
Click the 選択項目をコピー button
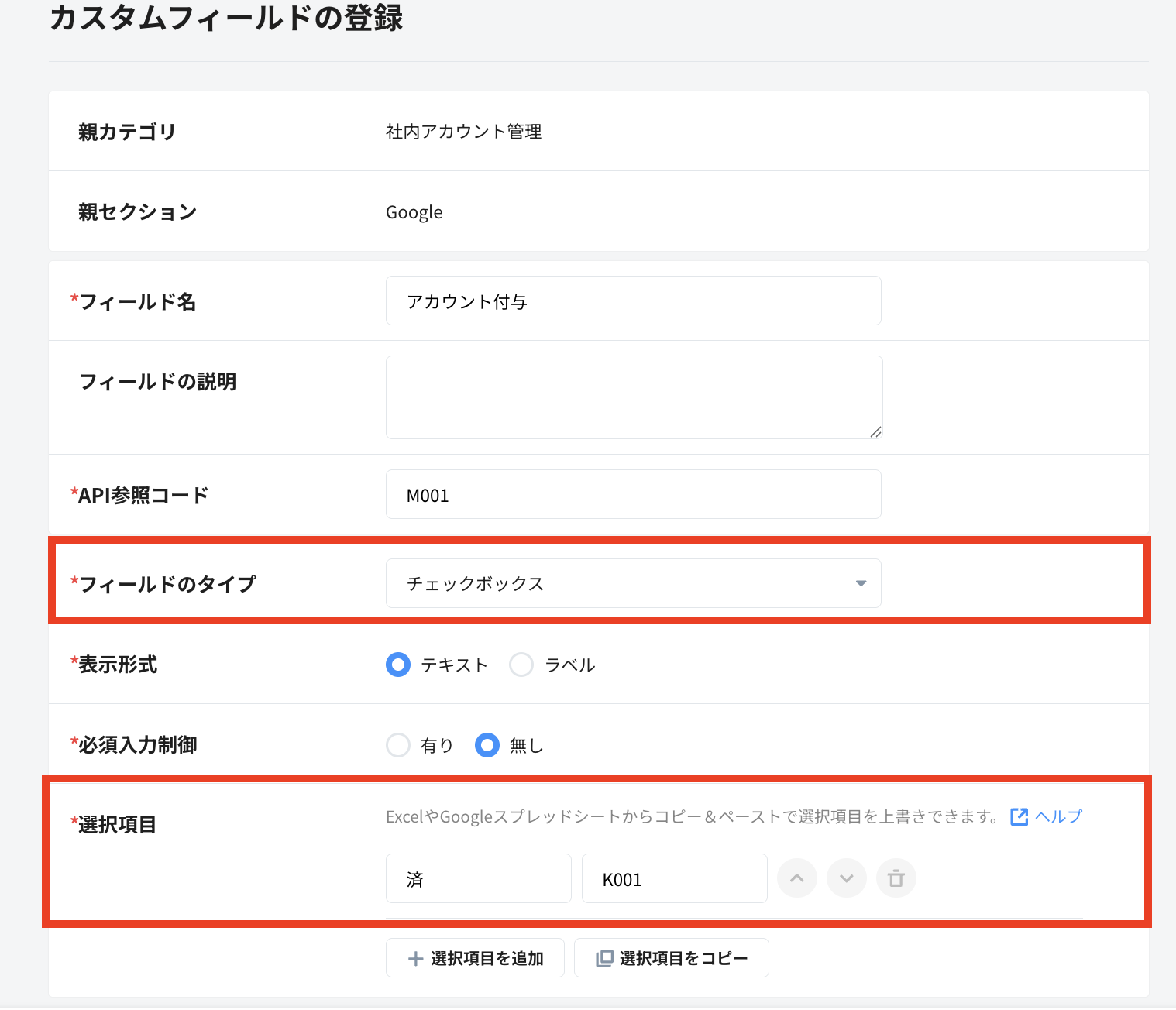pyautogui.click(x=672, y=958)
